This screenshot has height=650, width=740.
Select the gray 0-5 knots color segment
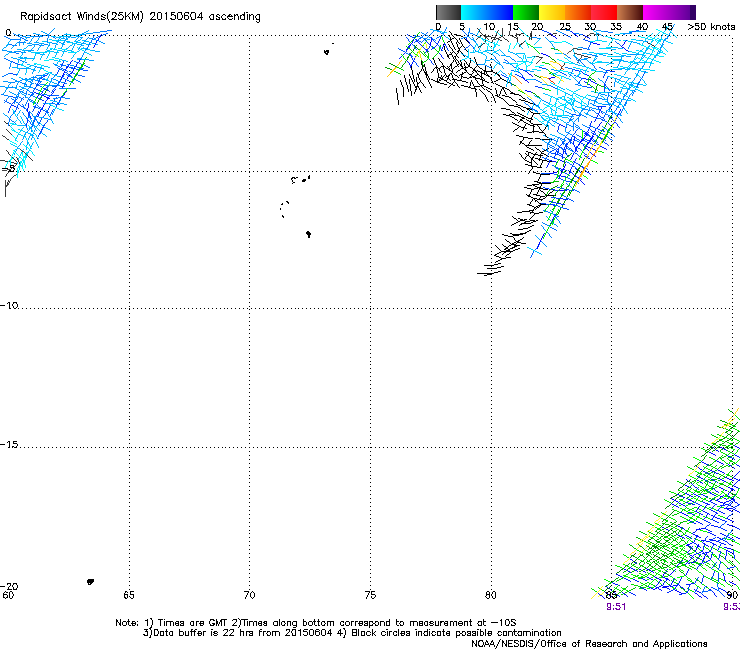point(448,12)
